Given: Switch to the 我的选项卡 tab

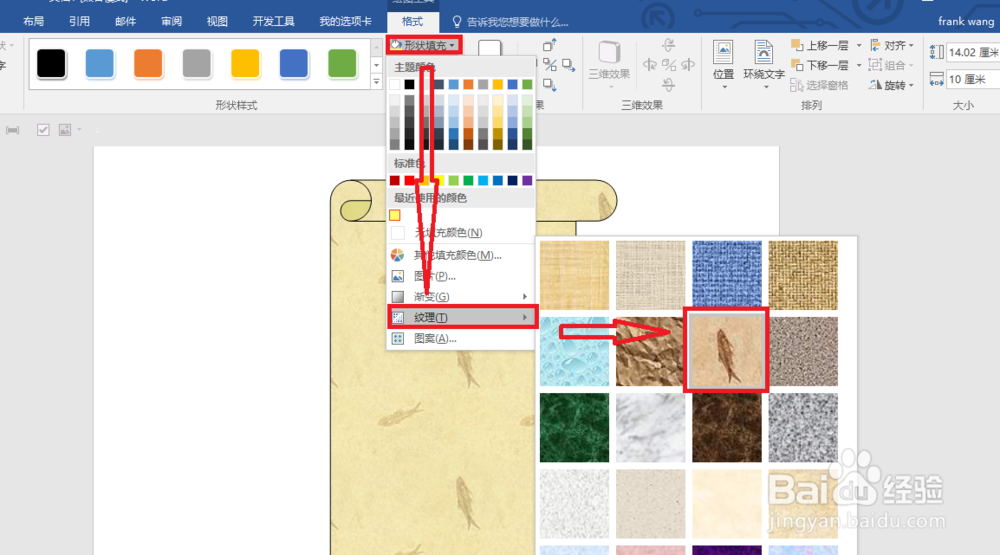Looking at the screenshot, I should (x=345, y=22).
